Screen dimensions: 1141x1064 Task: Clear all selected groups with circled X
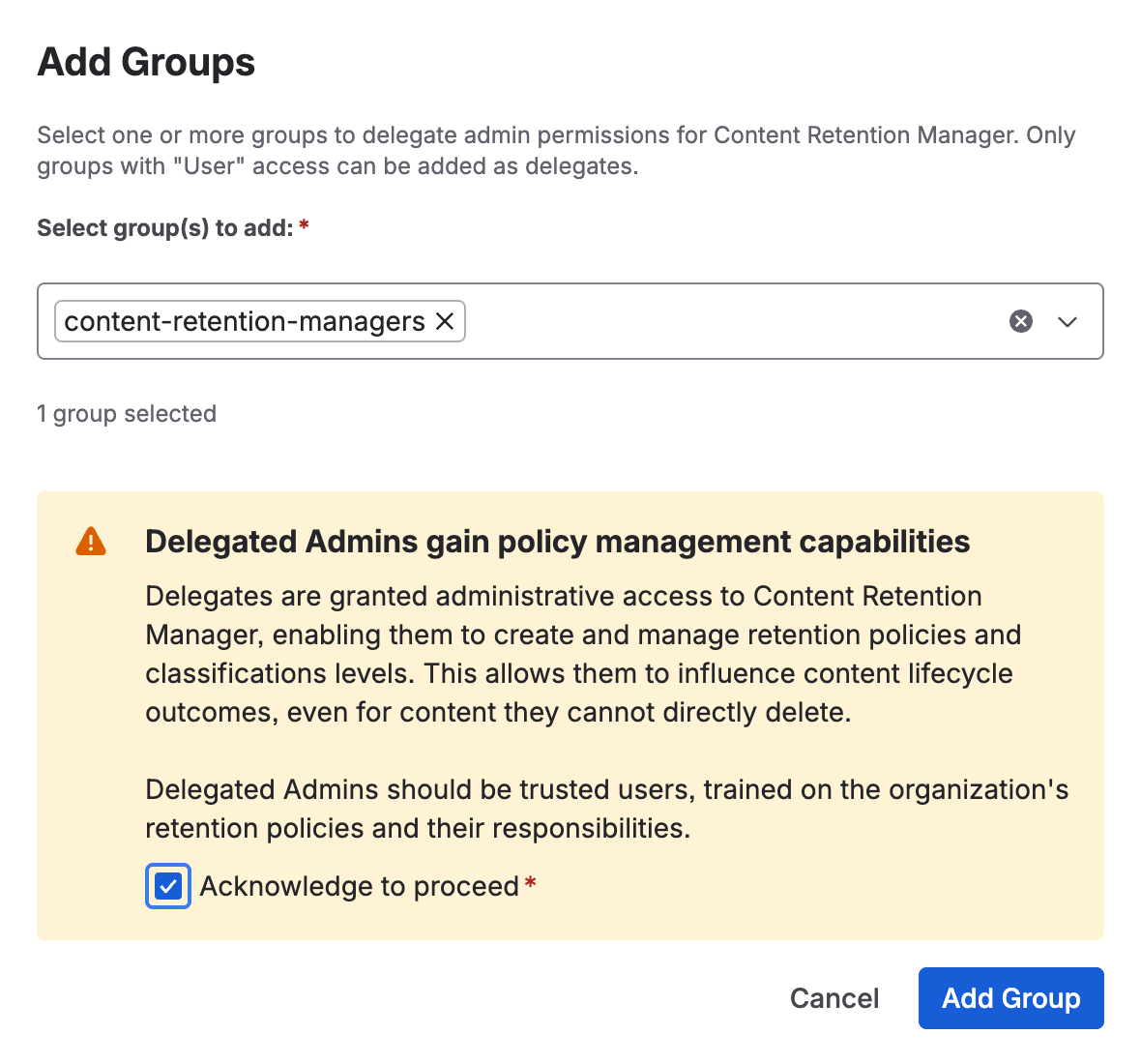[1021, 321]
